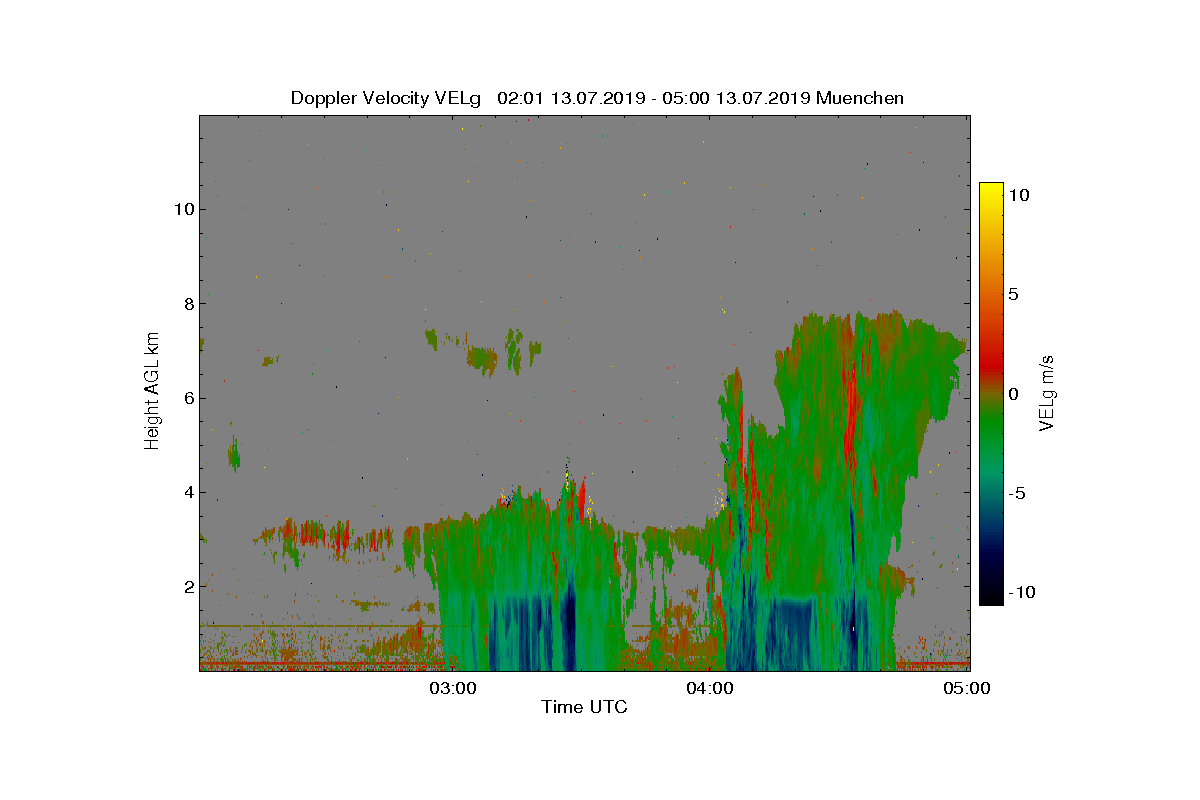
Task: Click the colorbar value '10' at top
Action: (x=1018, y=196)
